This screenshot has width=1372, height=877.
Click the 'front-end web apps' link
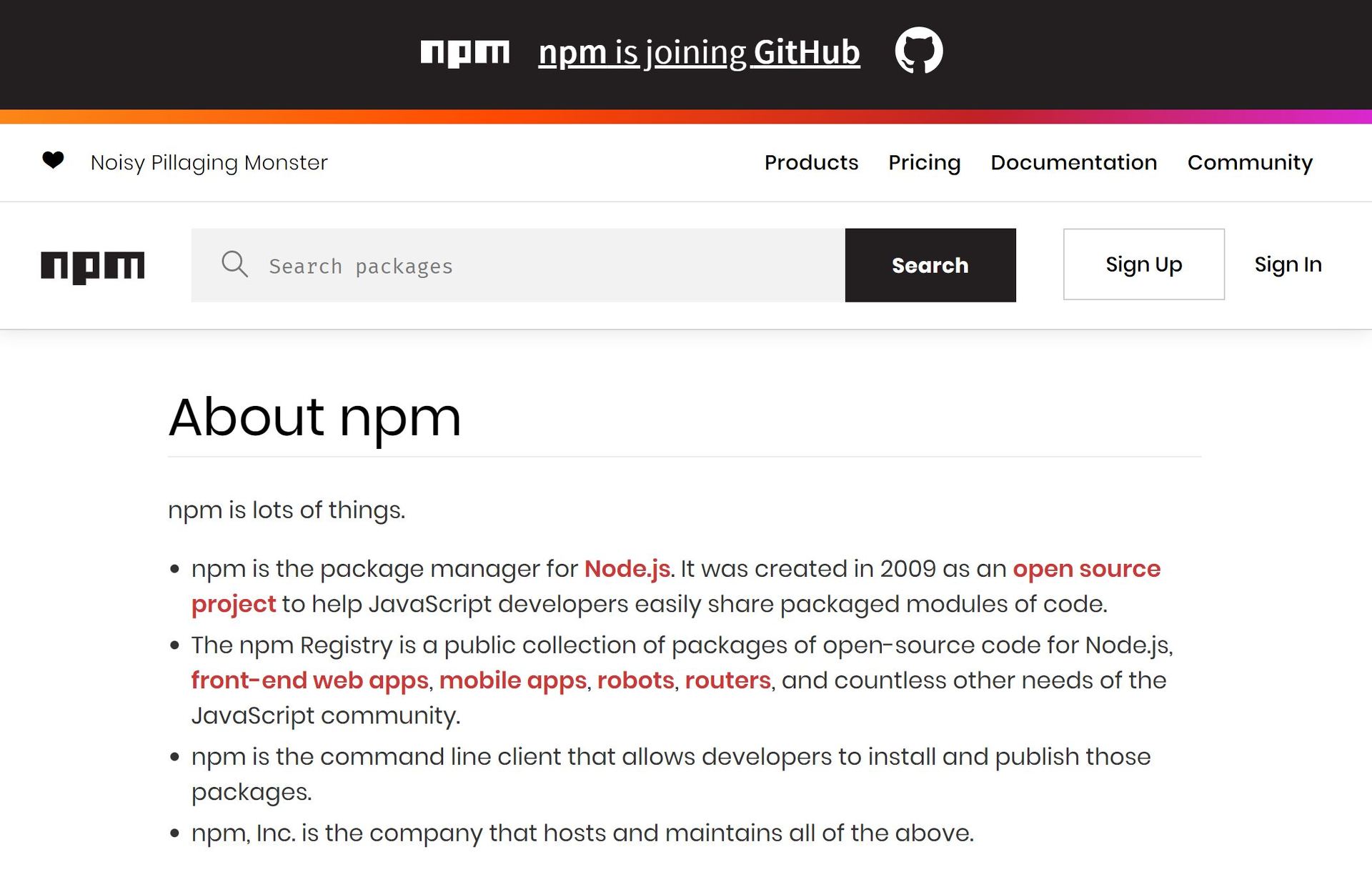click(x=309, y=680)
